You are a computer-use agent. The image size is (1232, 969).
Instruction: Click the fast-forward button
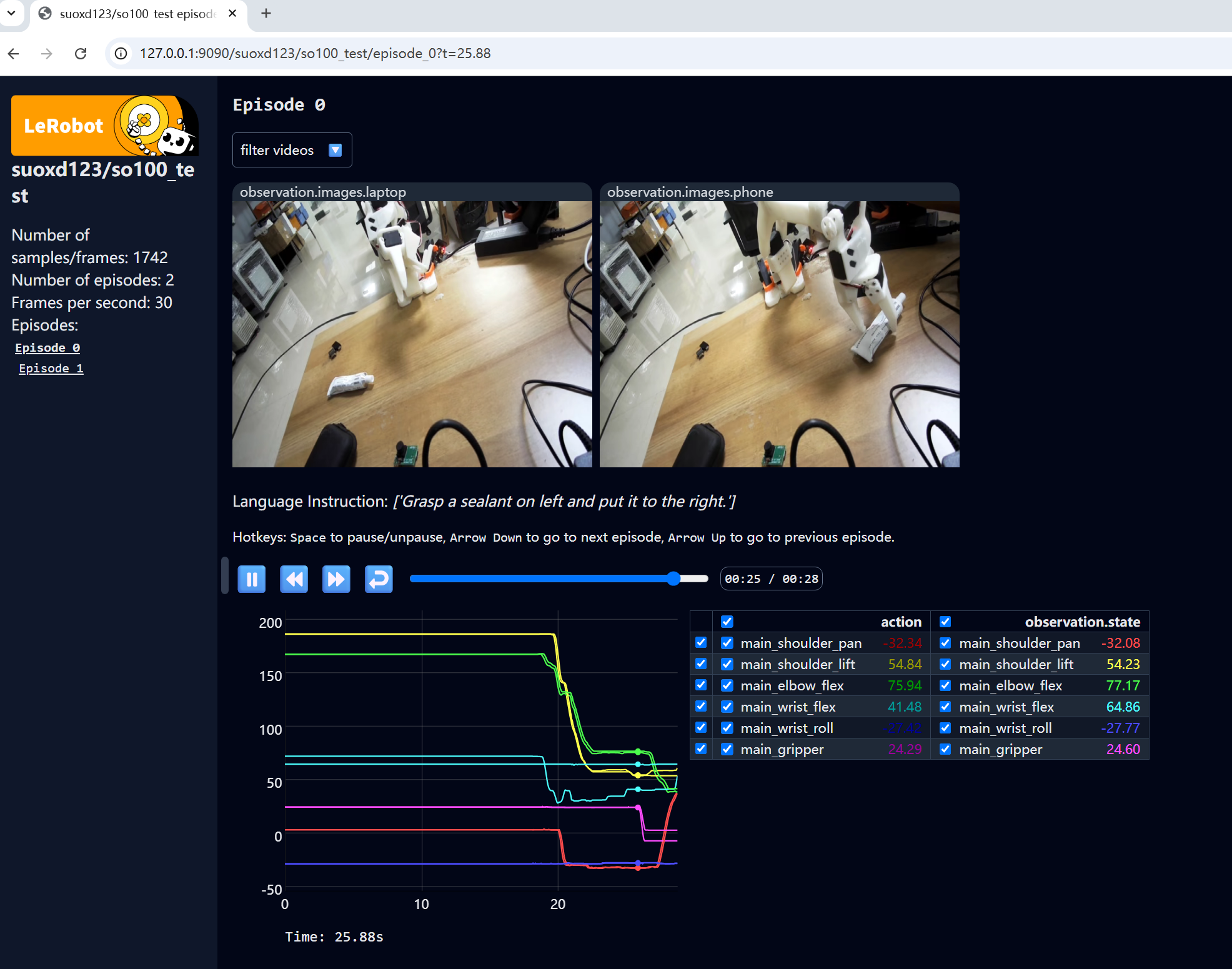(336, 579)
